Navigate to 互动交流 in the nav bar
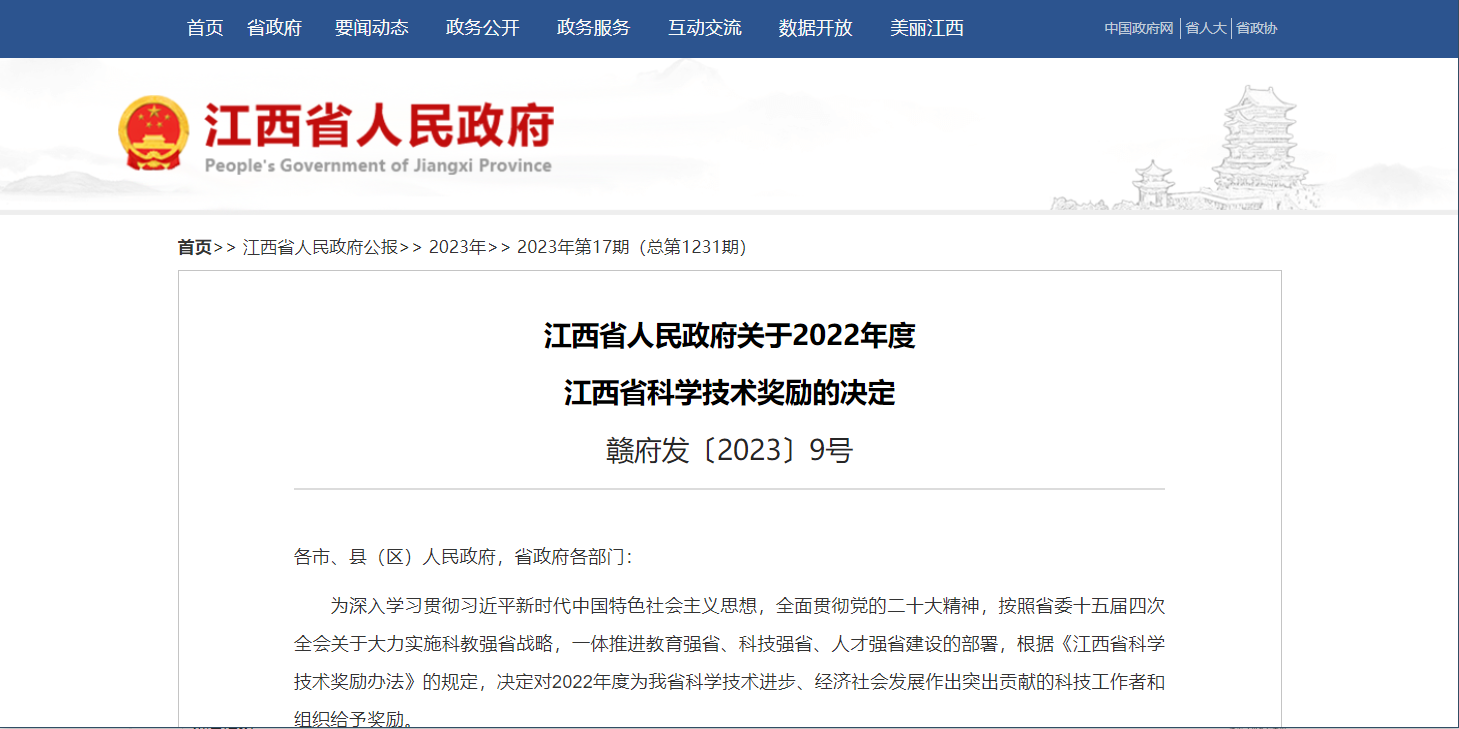The width and height of the screenshot is (1459, 729). coord(704,28)
